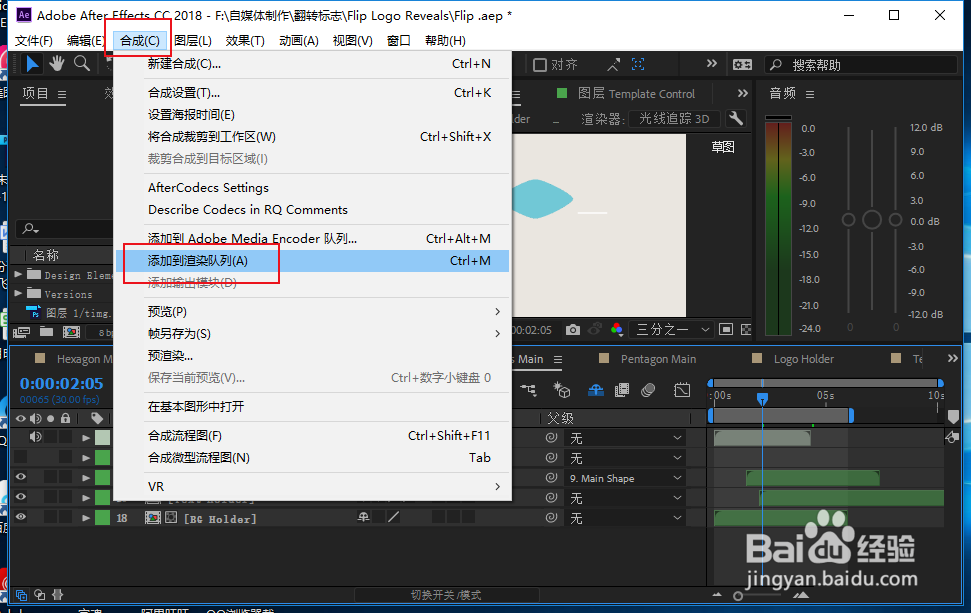Expand the 预览(P) submenu

click(327, 311)
